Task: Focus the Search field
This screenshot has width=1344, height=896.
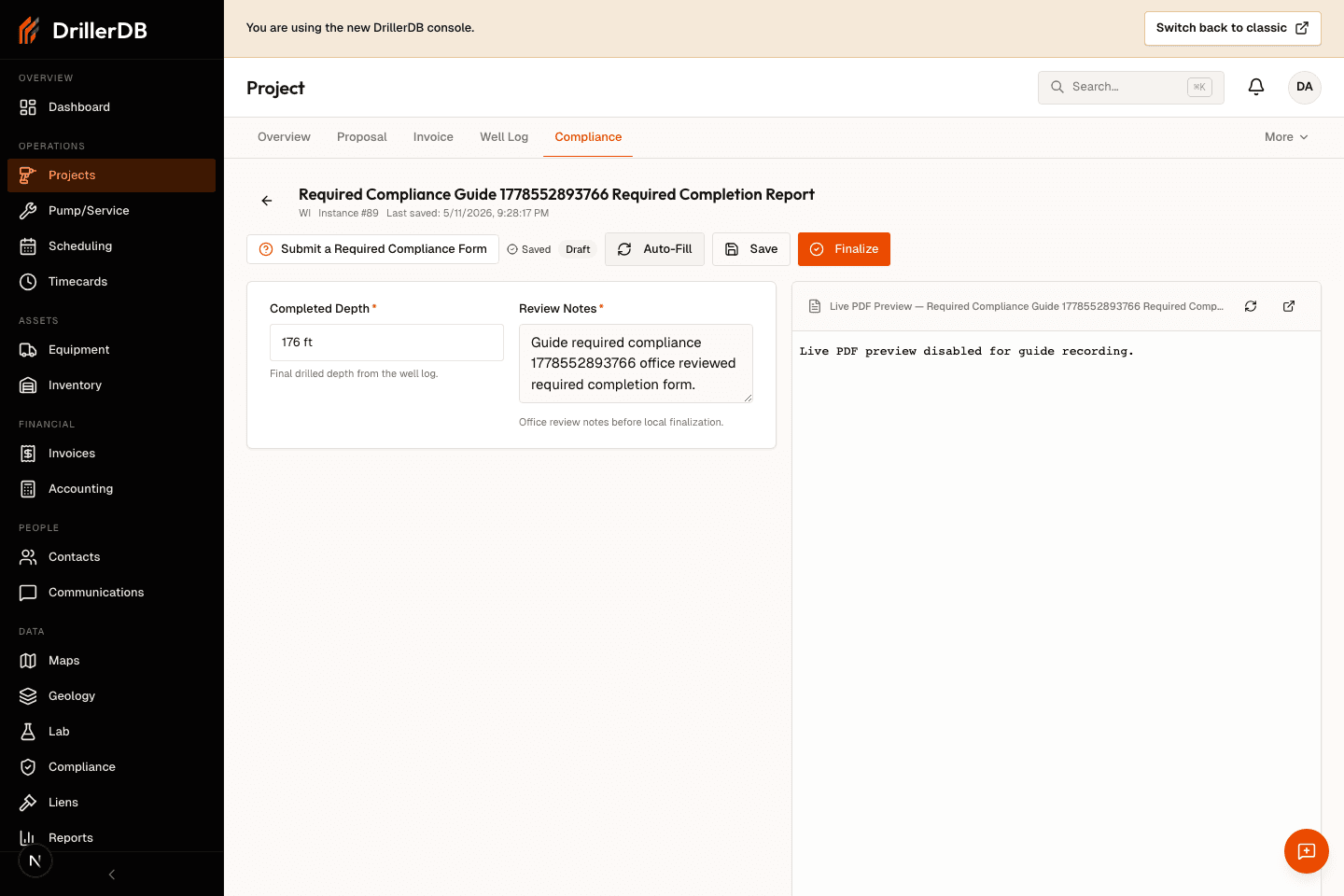Action: coord(1131,87)
